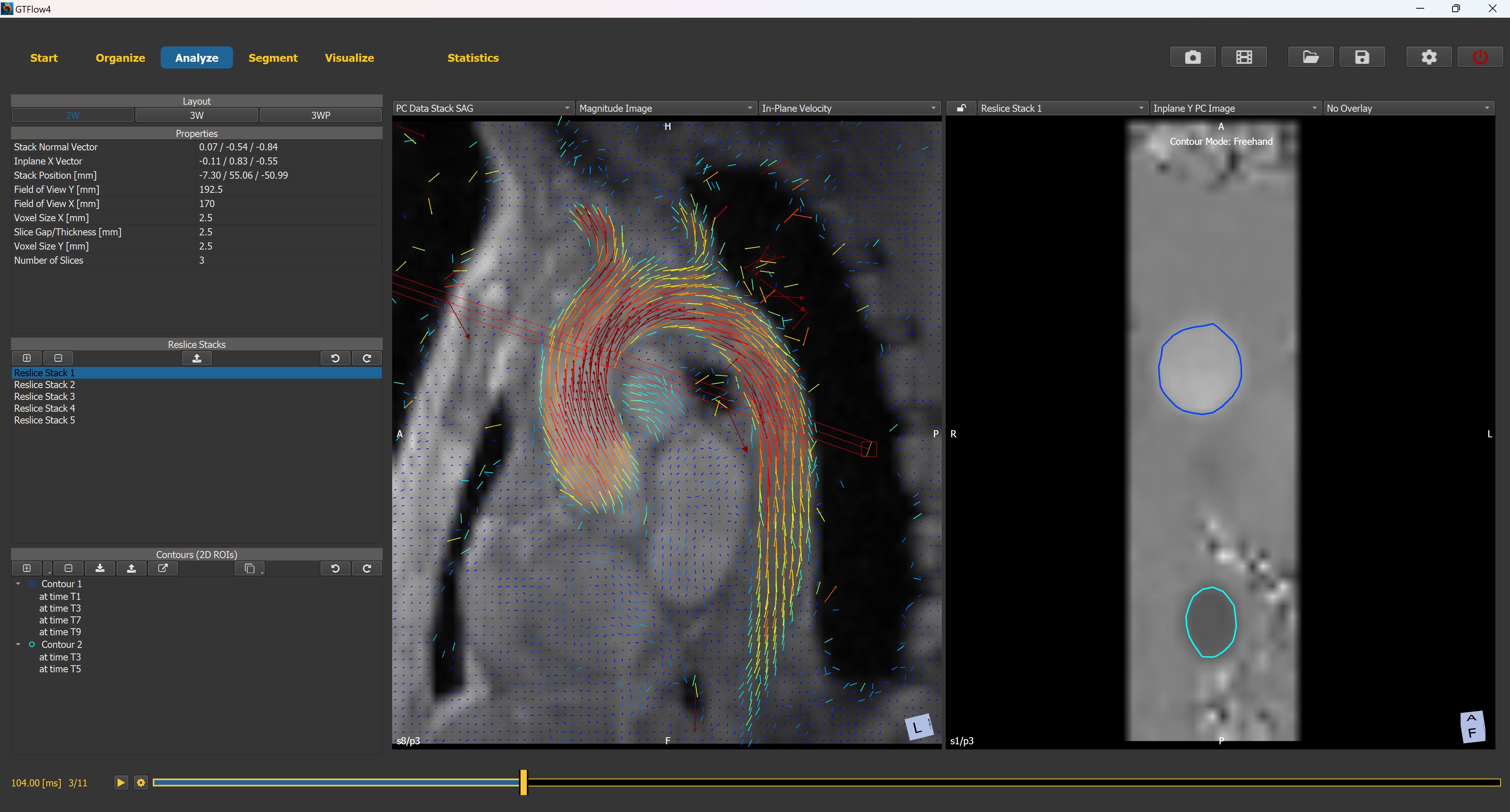This screenshot has width=1510, height=812.
Task: Click the blue contour in the reslice view
Action: click(1200, 369)
